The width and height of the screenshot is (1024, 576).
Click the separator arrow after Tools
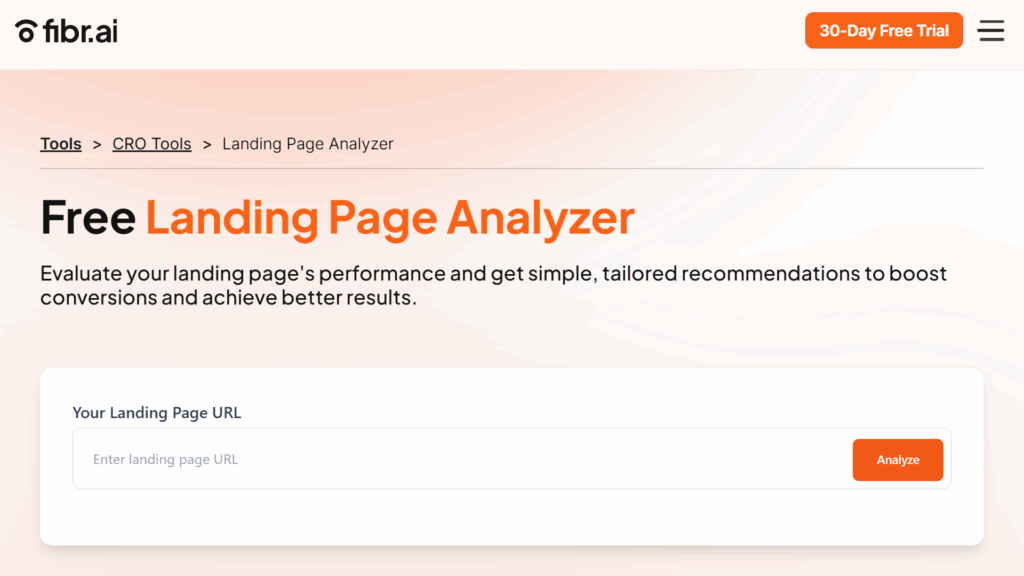tap(97, 144)
